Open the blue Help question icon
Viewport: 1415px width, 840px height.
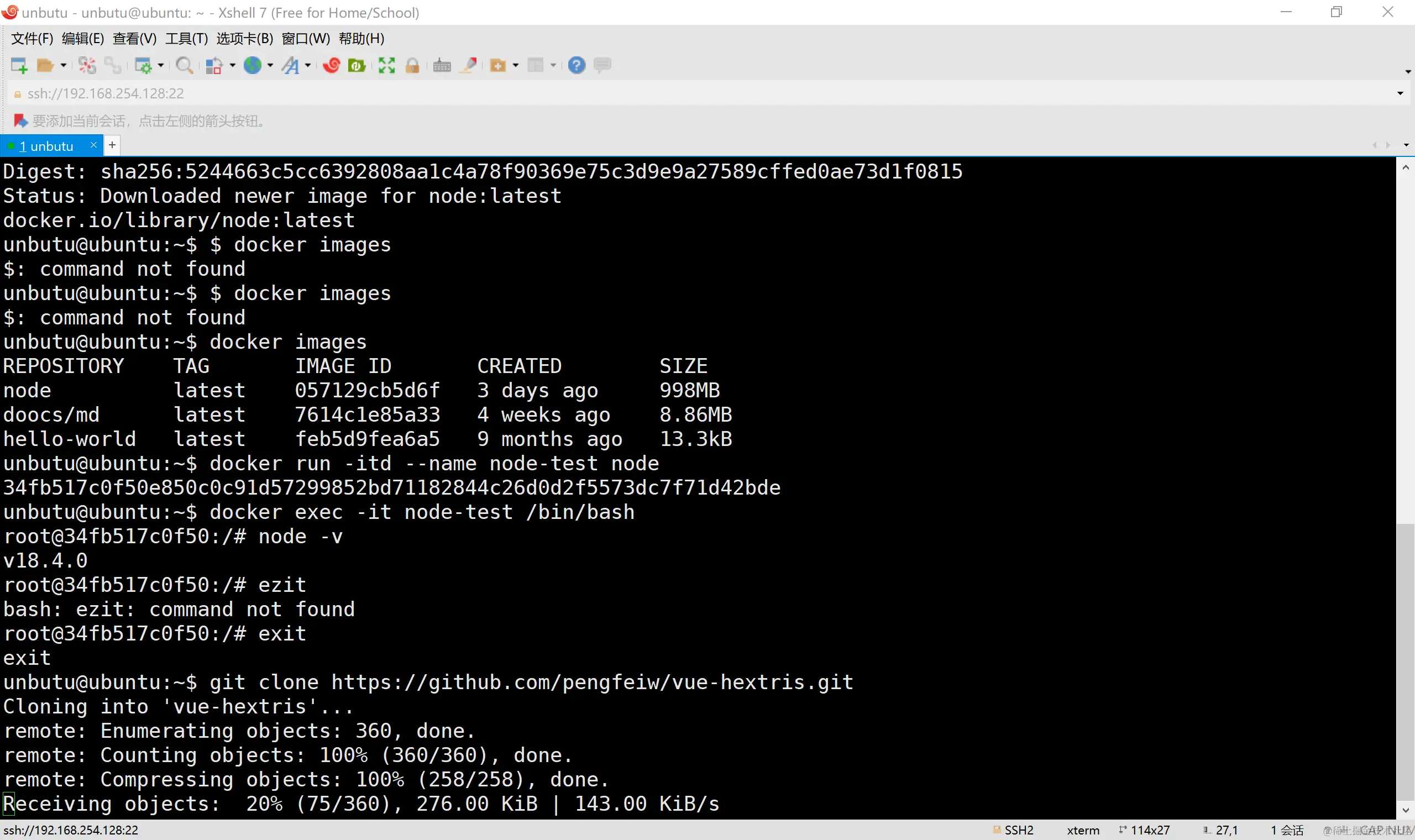click(576, 66)
